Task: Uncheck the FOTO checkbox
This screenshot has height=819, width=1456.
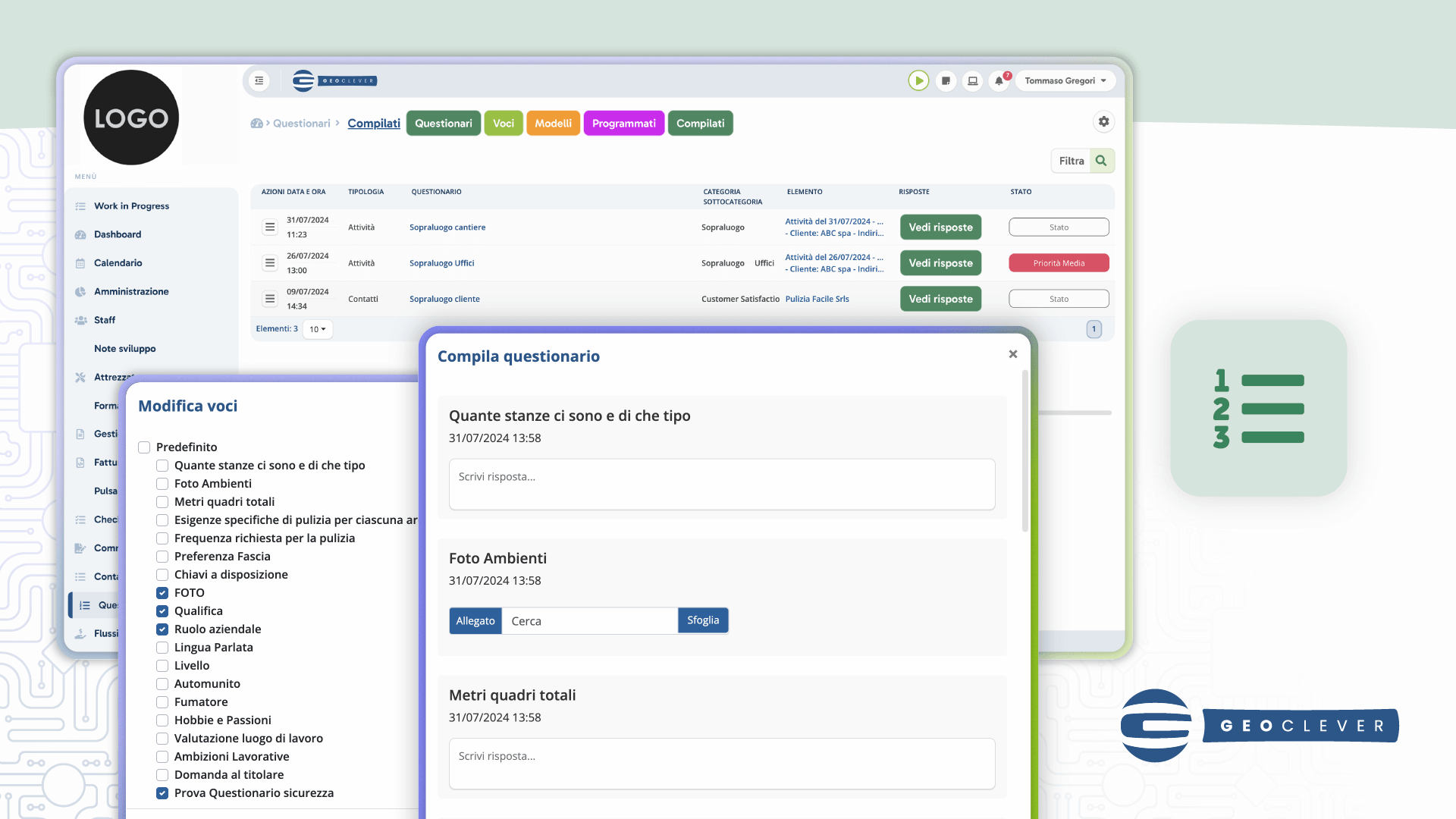Action: tap(162, 593)
